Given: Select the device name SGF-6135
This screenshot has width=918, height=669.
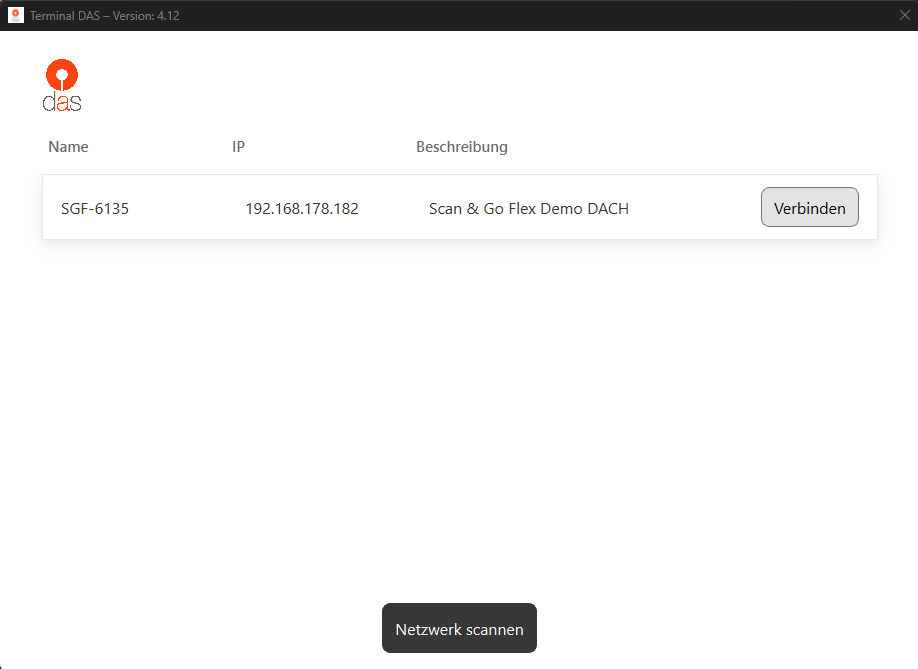Looking at the screenshot, I should (x=95, y=208).
